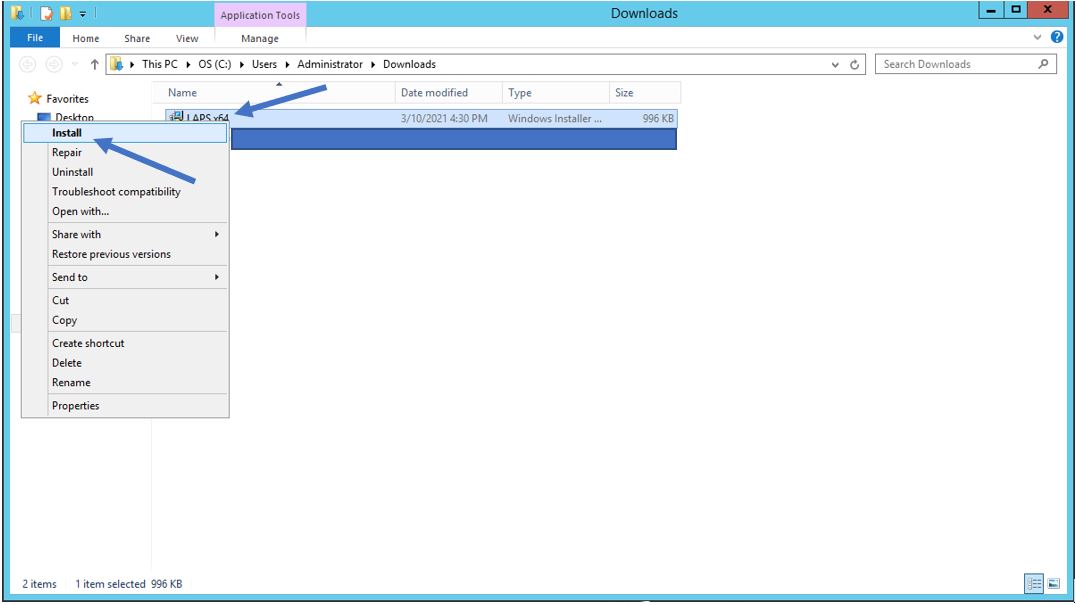The image size is (1076, 605).
Task: Switch to details view icon in status bar
Action: [x=1034, y=584]
